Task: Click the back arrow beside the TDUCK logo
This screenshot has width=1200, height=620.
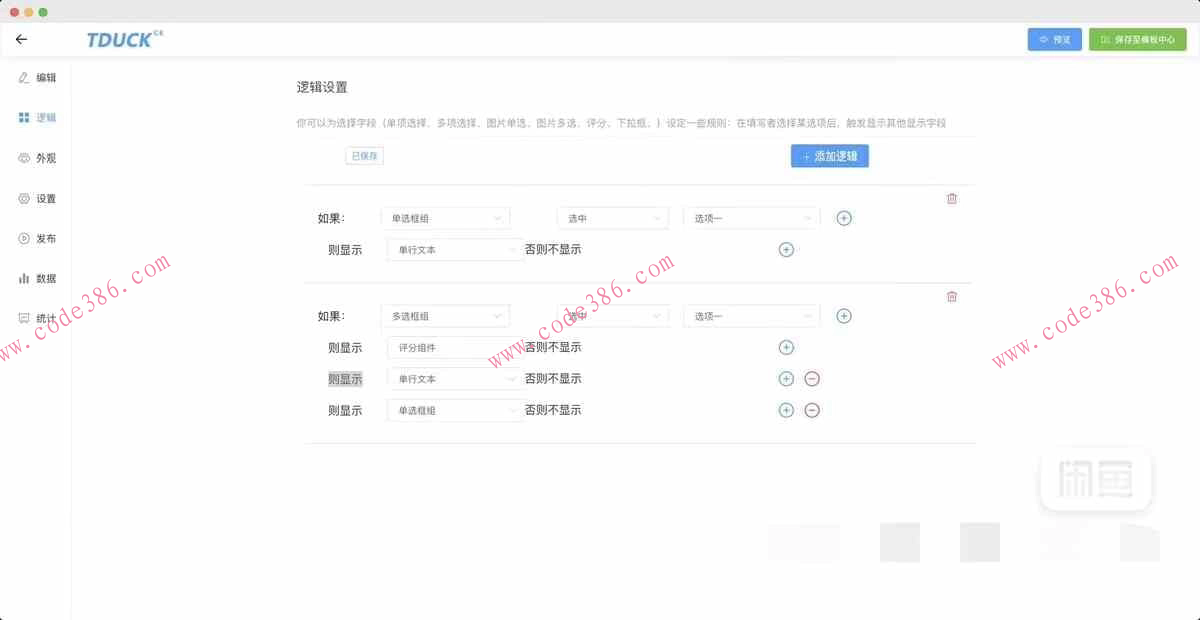Action: coord(21,39)
